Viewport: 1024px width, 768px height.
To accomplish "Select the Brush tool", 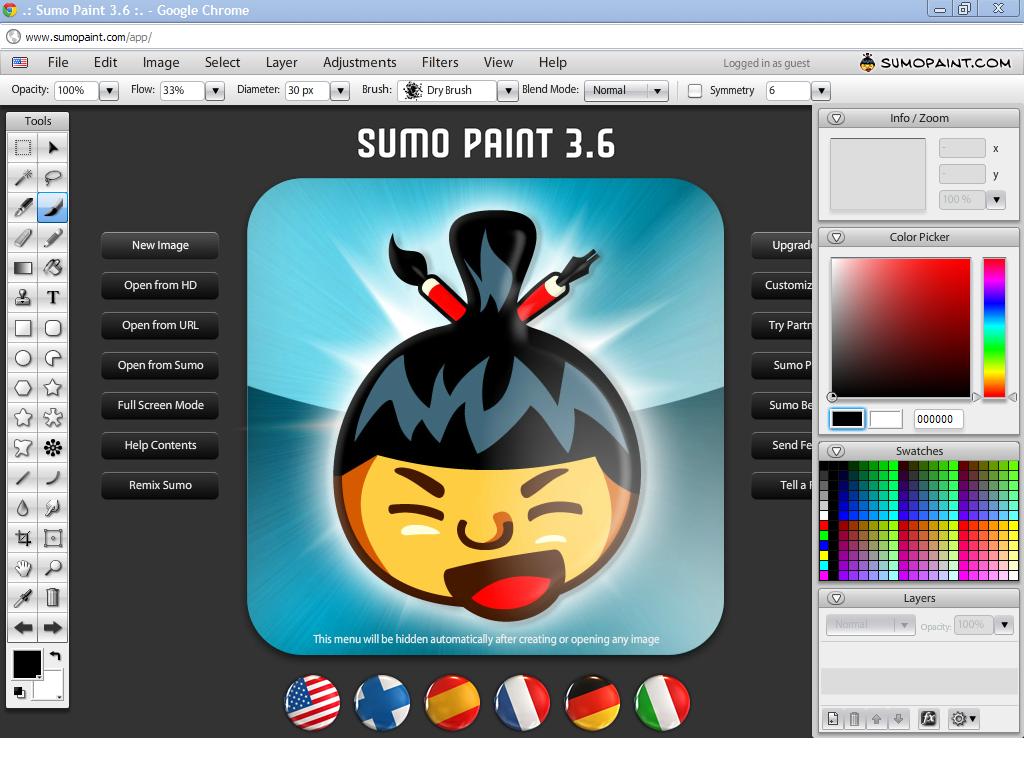I will [x=55, y=207].
